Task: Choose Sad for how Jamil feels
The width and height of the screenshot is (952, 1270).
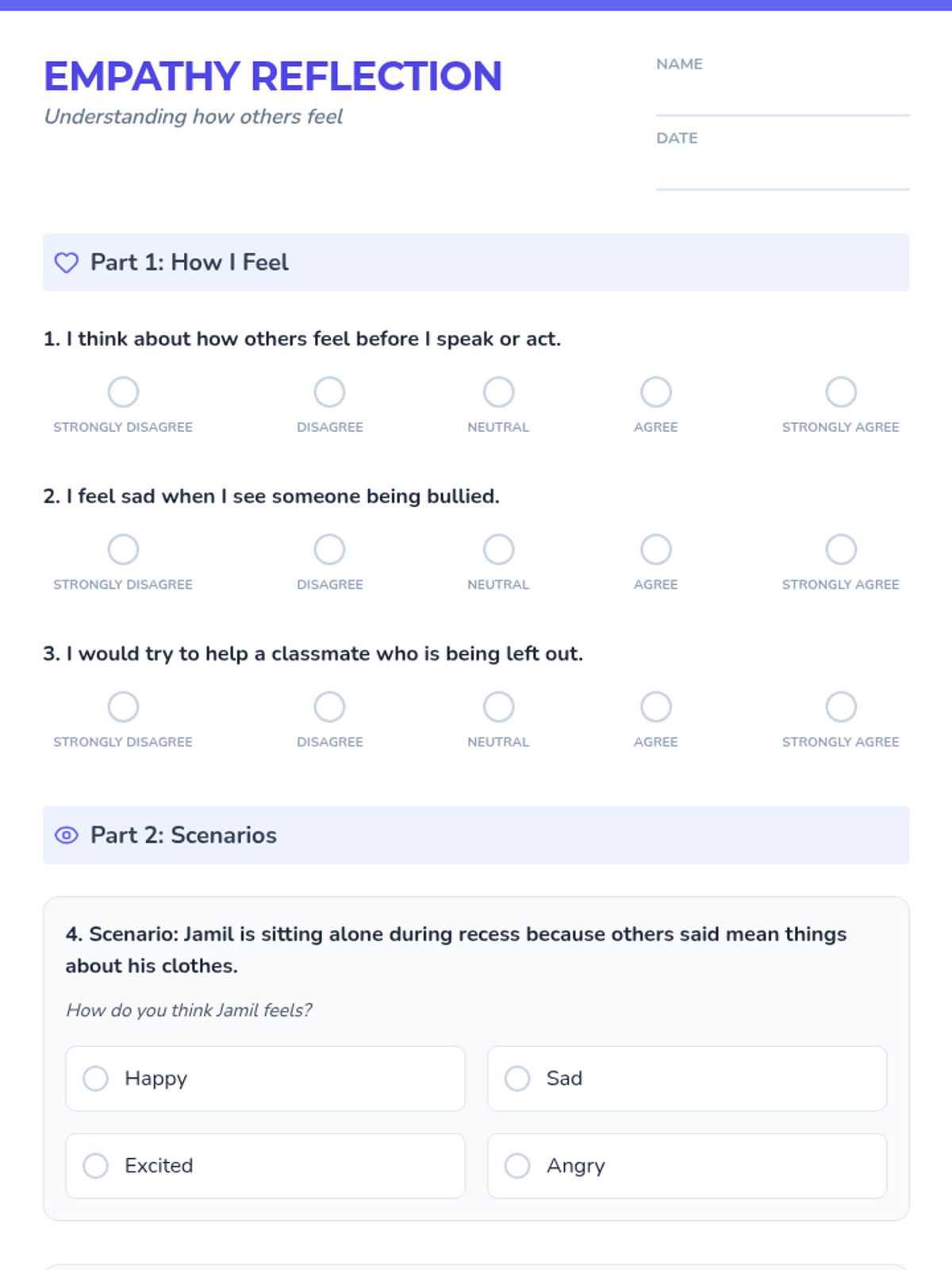Action: pos(687,1078)
